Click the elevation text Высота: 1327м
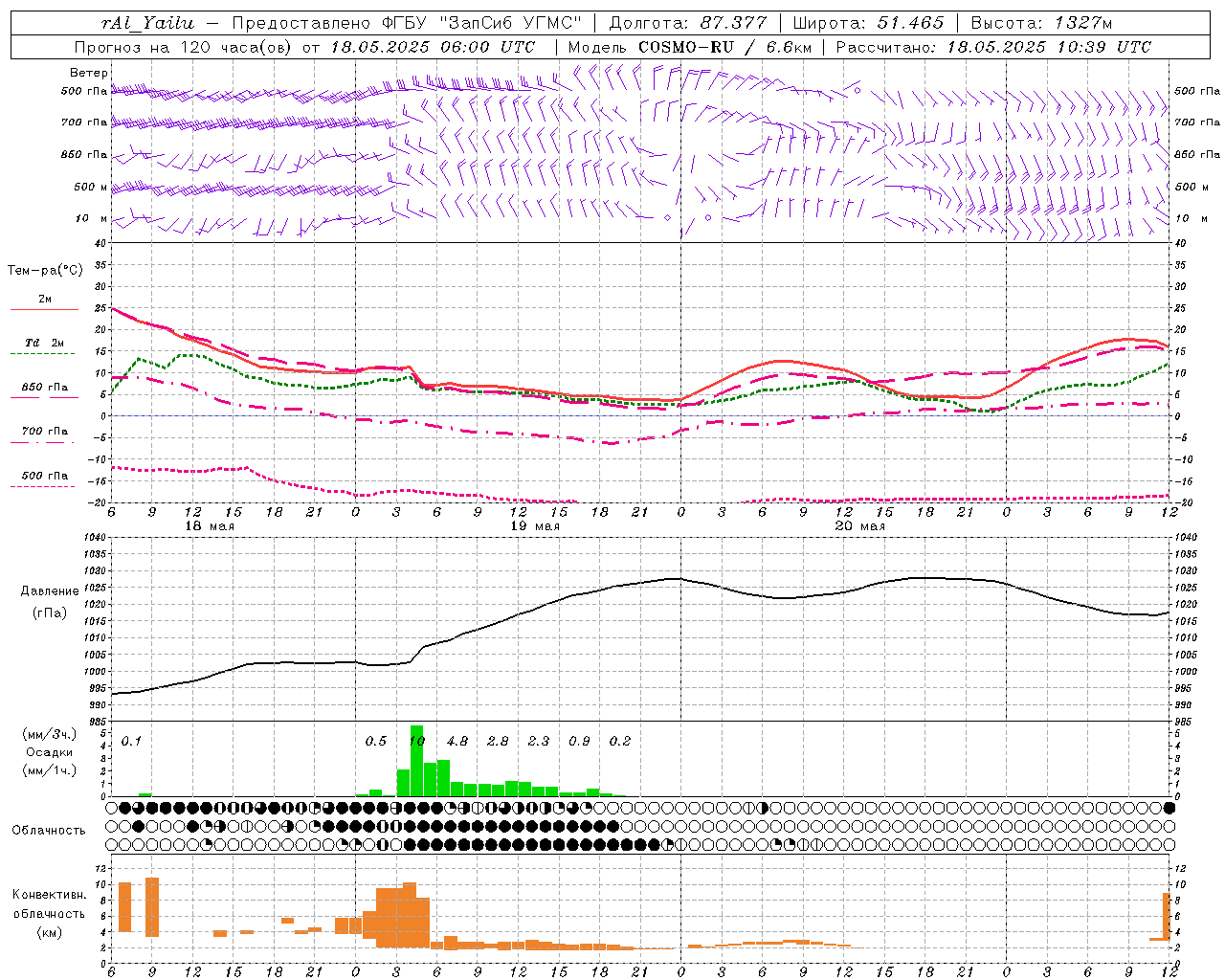The image size is (1225, 980). (x=1041, y=23)
